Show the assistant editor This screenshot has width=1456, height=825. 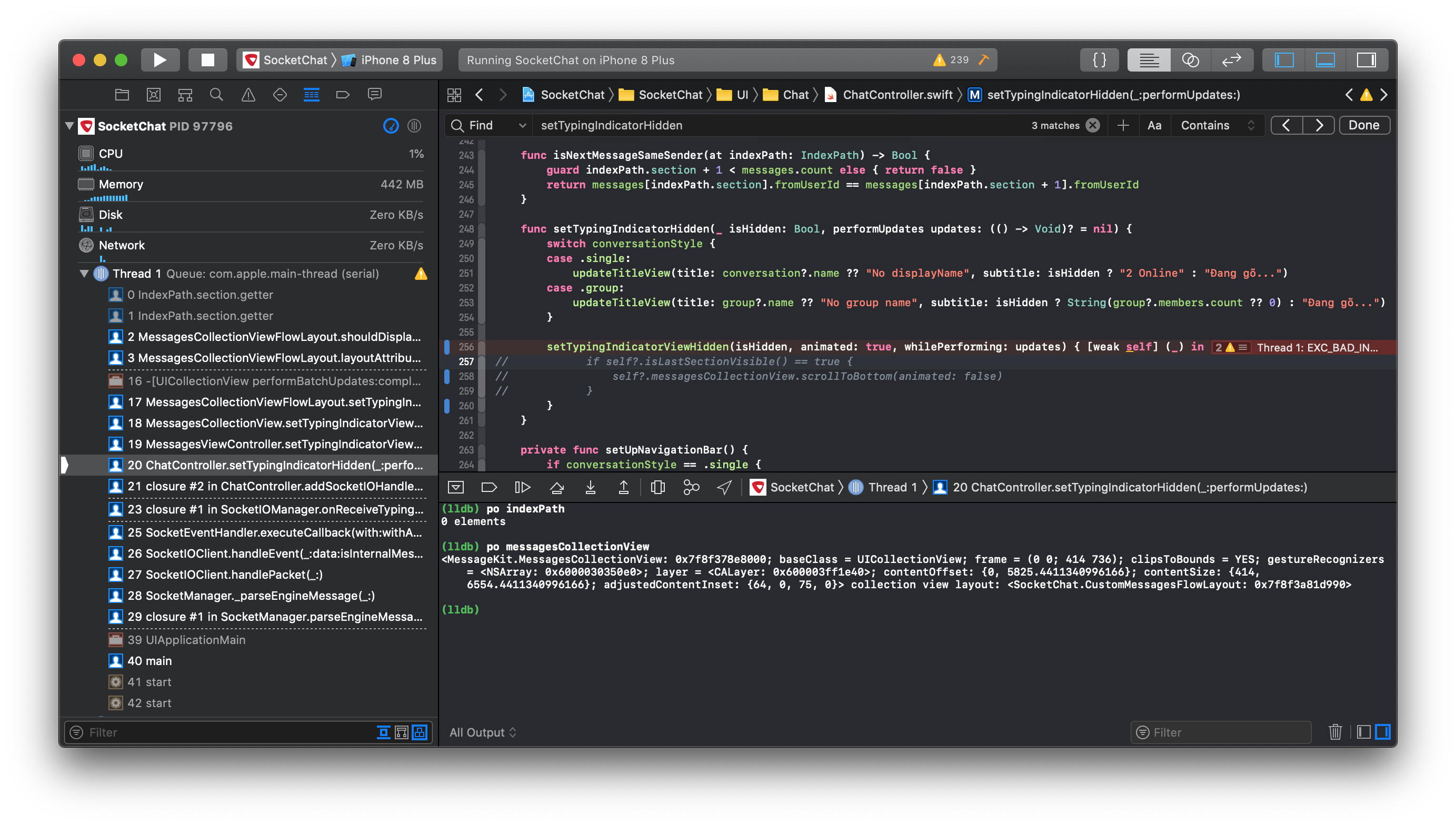tap(1190, 60)
